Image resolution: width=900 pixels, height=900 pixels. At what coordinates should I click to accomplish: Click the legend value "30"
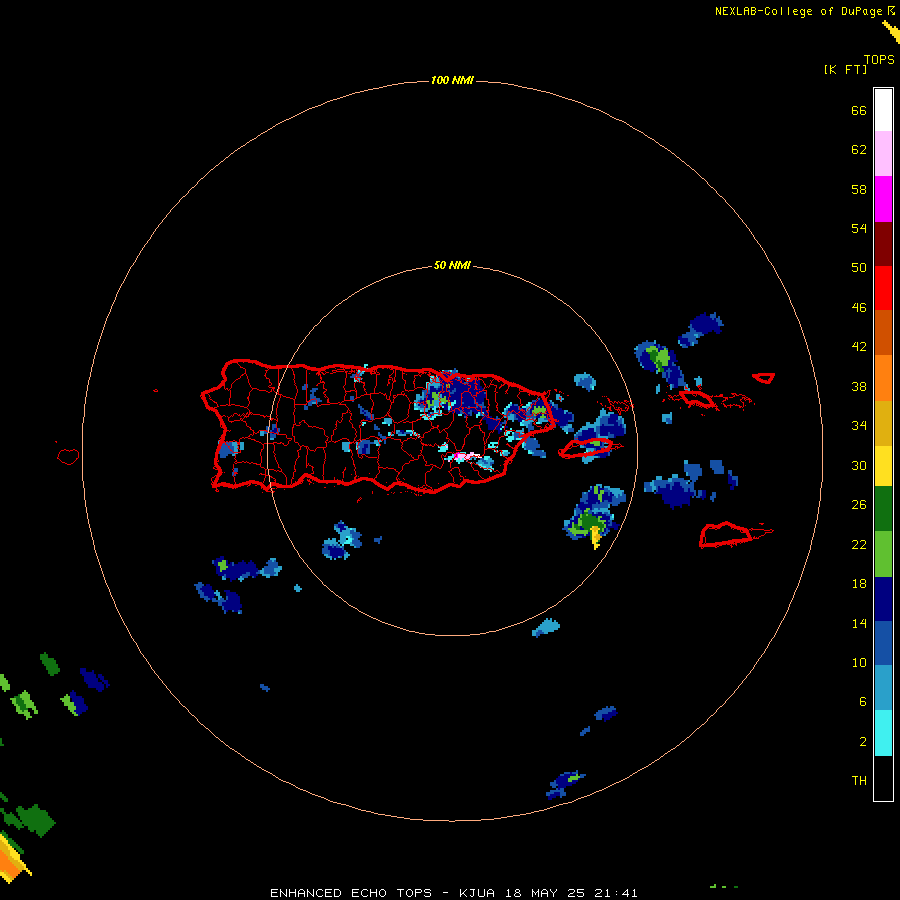click(x=859, y=465)
